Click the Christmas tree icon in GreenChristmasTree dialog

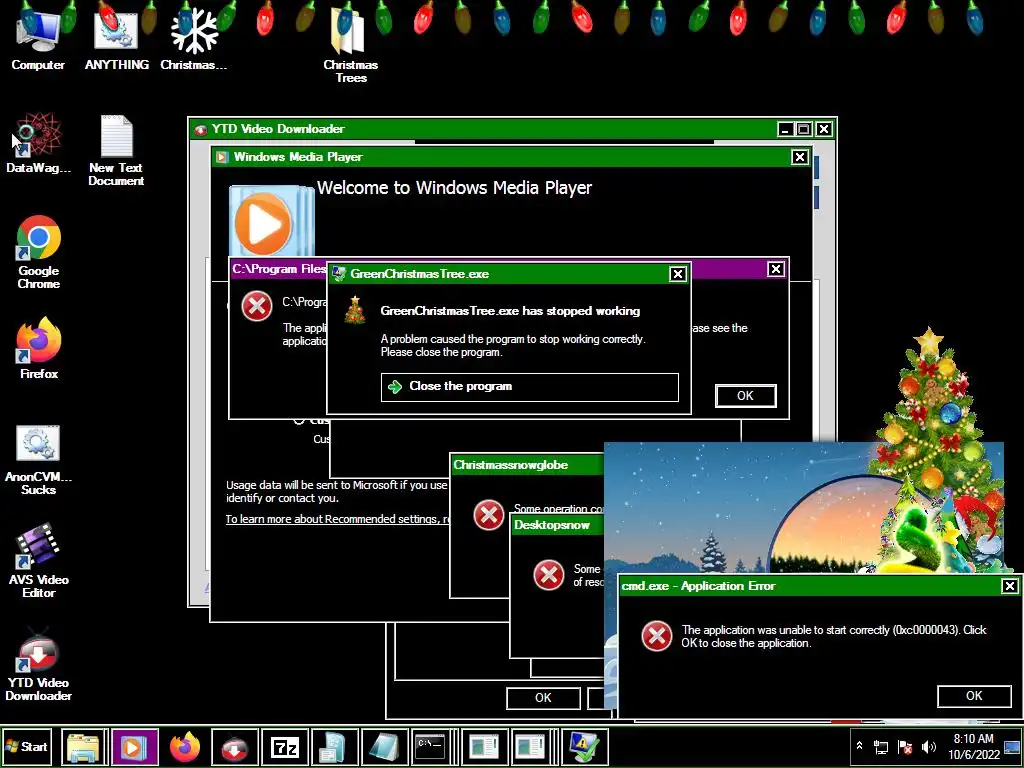point(355,310)
